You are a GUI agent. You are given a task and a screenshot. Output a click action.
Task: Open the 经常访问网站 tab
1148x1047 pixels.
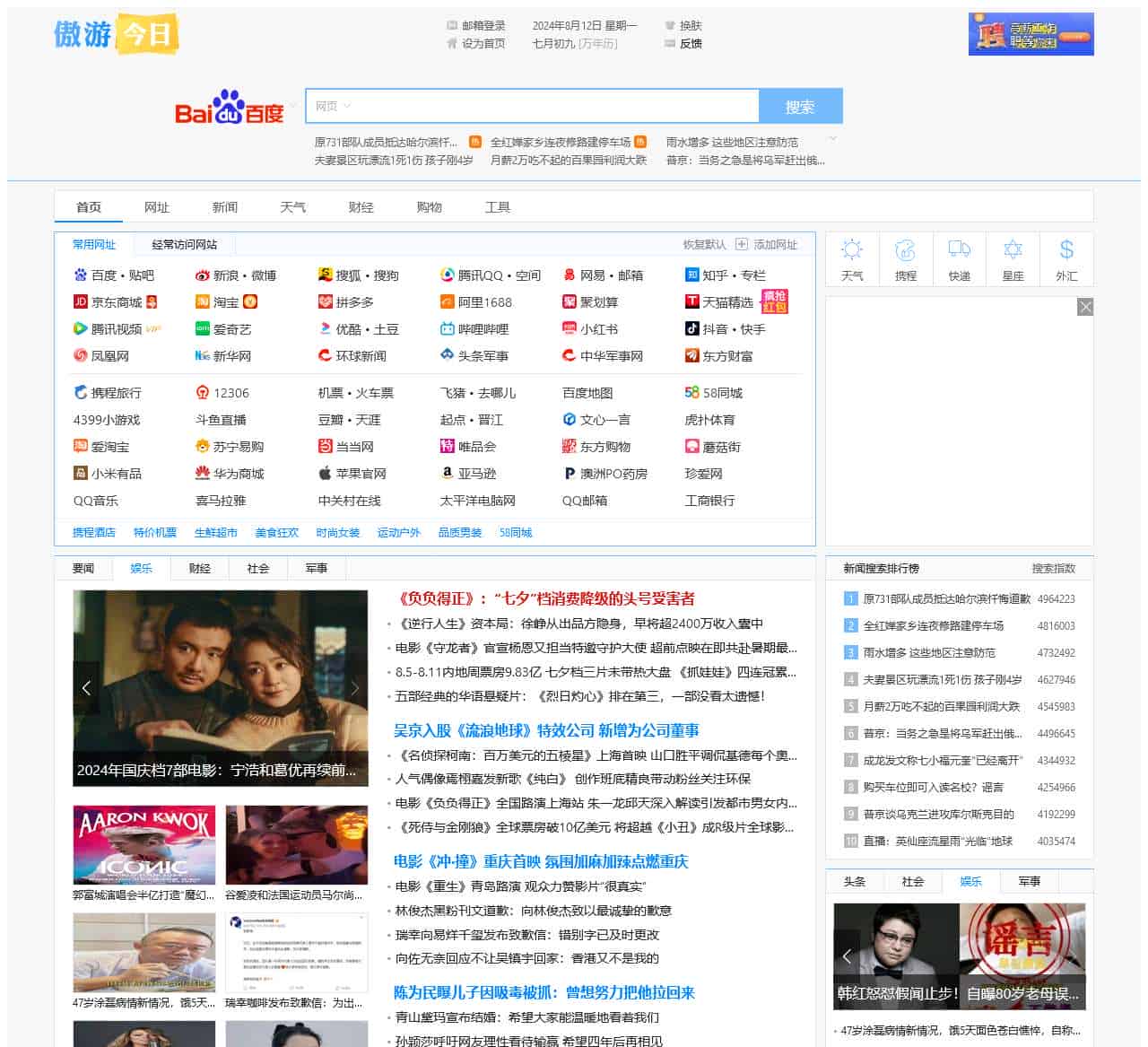[185, 244]
